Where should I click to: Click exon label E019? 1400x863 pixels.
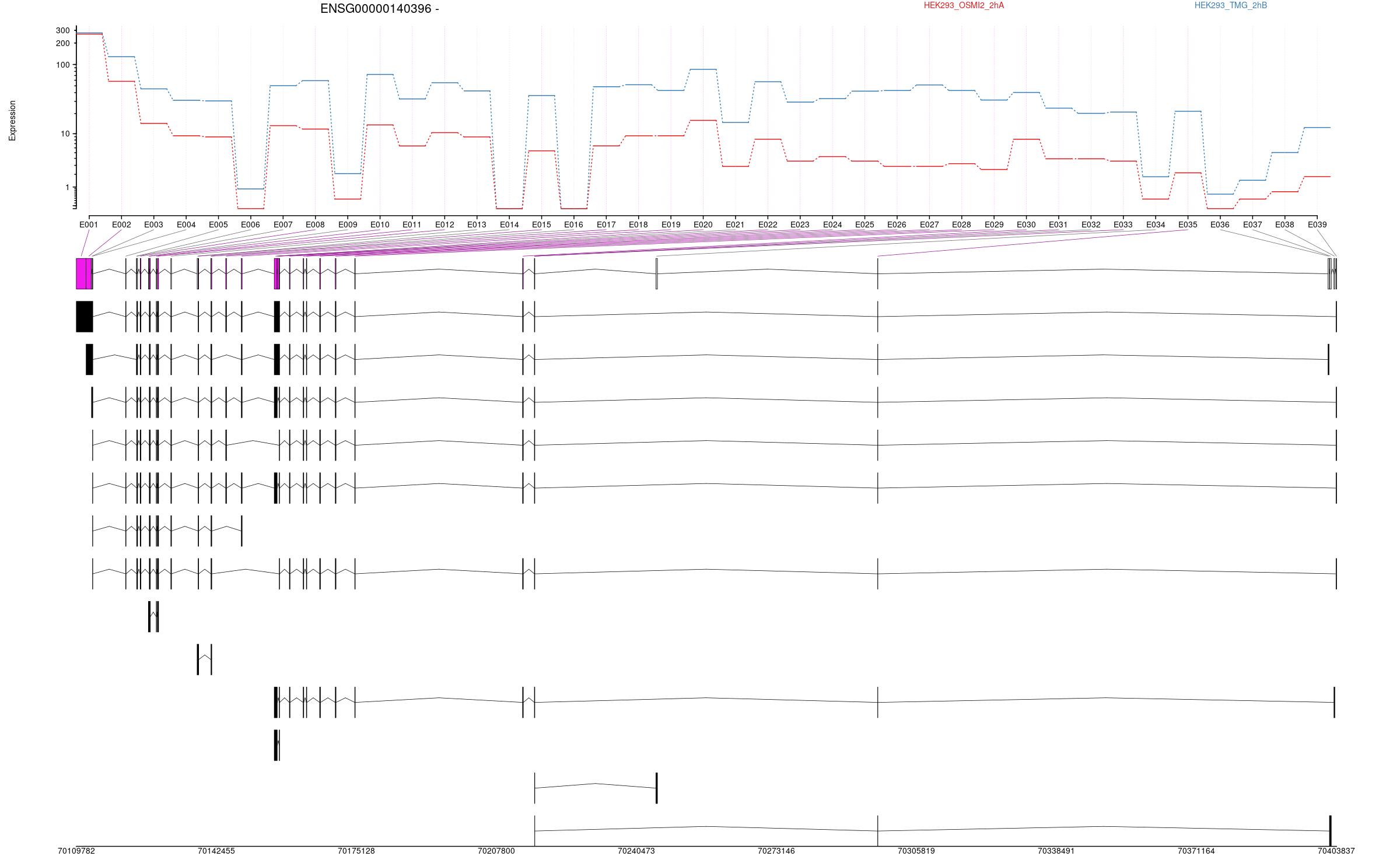click(x=671, y=224)
